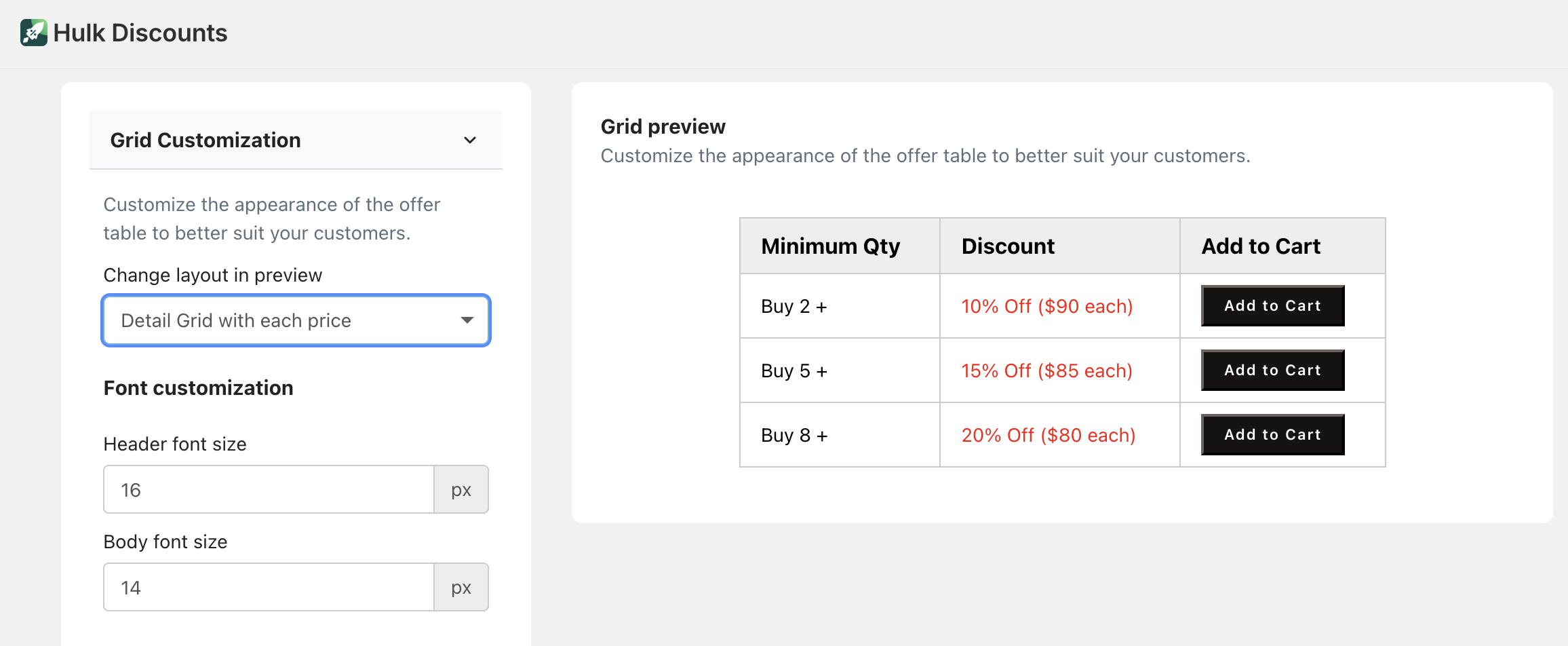
Task: Click the px suffix of Body font size
Action: (461, 588)
